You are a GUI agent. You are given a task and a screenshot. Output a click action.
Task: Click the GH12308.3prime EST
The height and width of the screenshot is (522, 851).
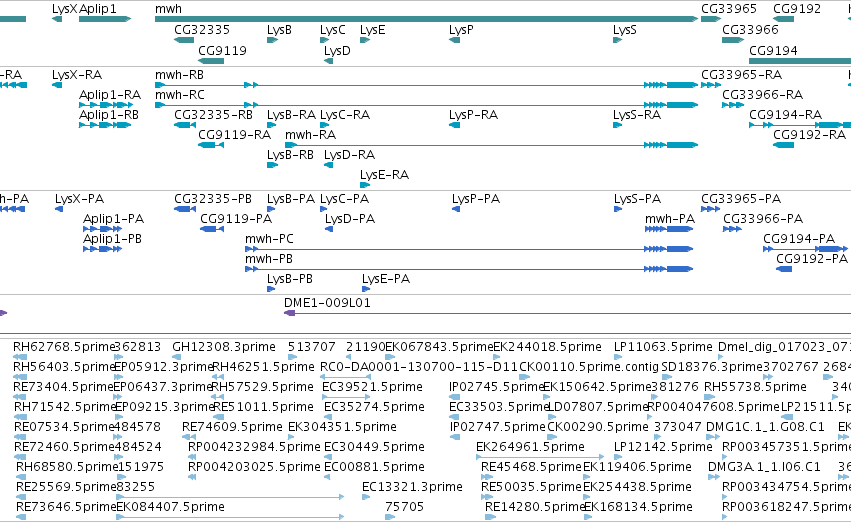pos(176,357)
